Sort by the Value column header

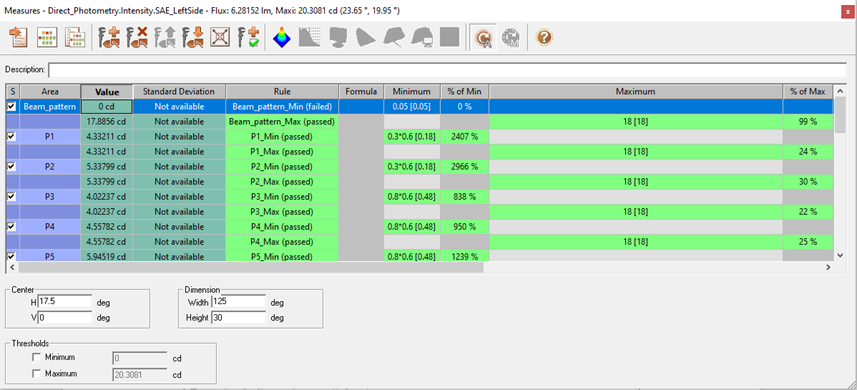107,92
